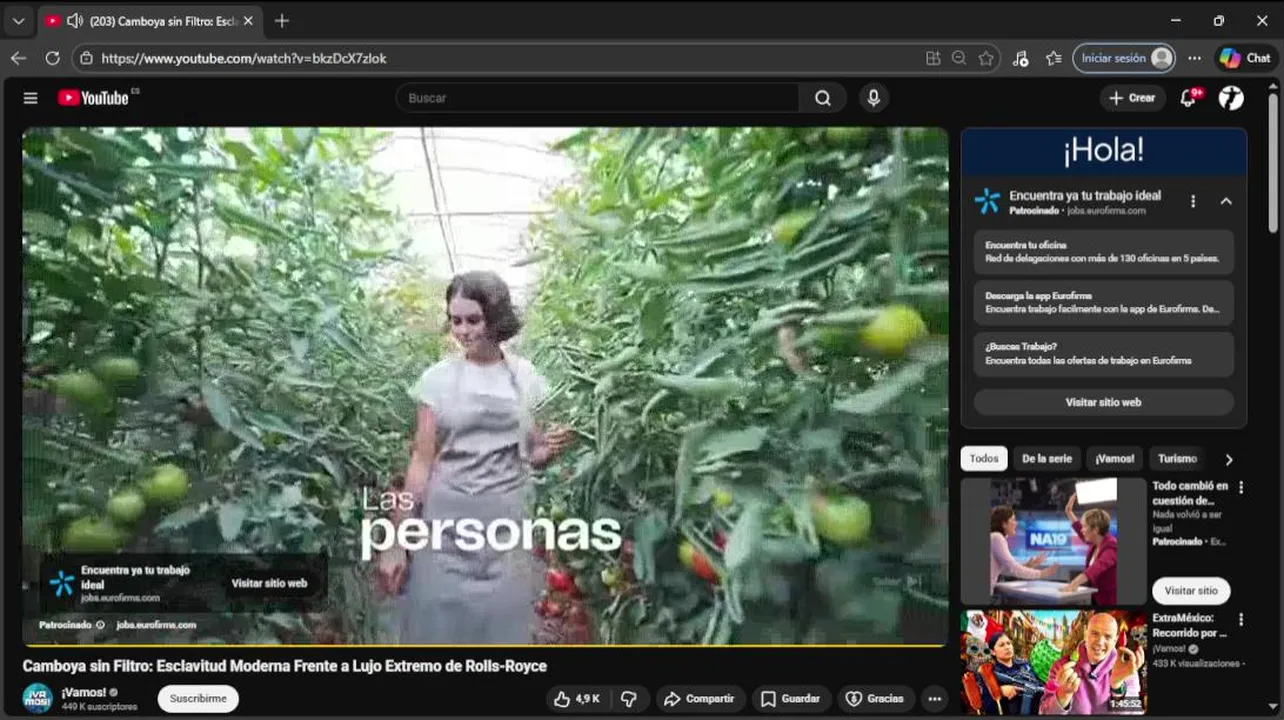Viewport: 1284px width, 720px height.
Task: Select the ¡Vamos! filter chip
Action: 1114,458
